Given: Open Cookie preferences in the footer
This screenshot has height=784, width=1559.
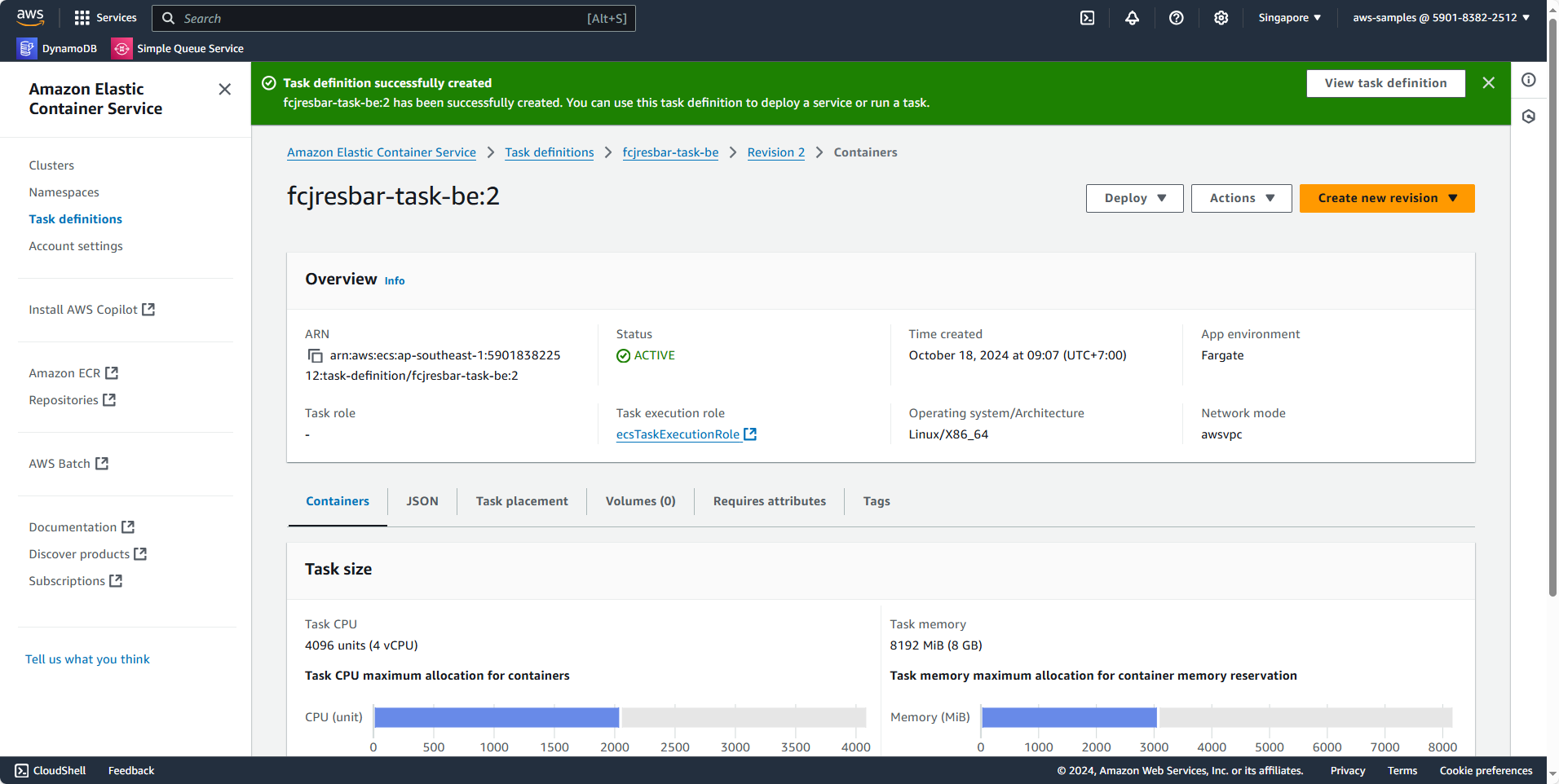Looking at the screenshot, I should (1486, 771).
